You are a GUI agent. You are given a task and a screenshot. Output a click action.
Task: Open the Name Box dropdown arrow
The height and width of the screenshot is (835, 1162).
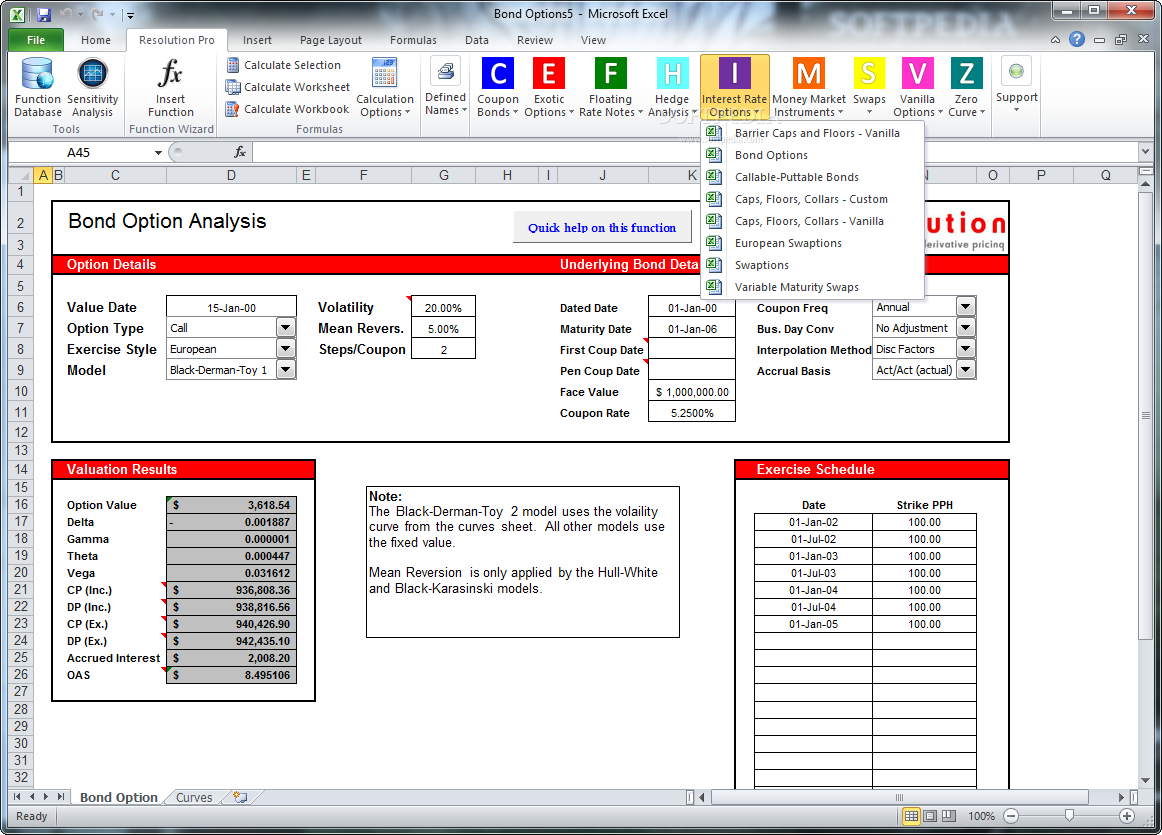(x=158, y=153)
